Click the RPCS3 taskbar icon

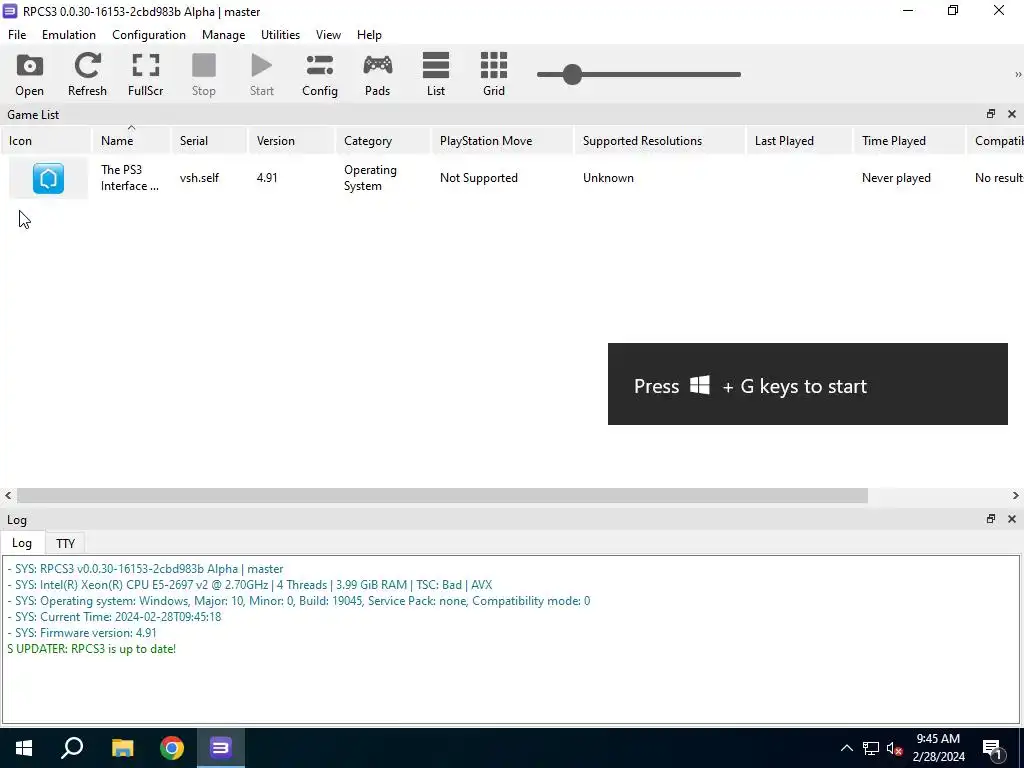(221, 748)
